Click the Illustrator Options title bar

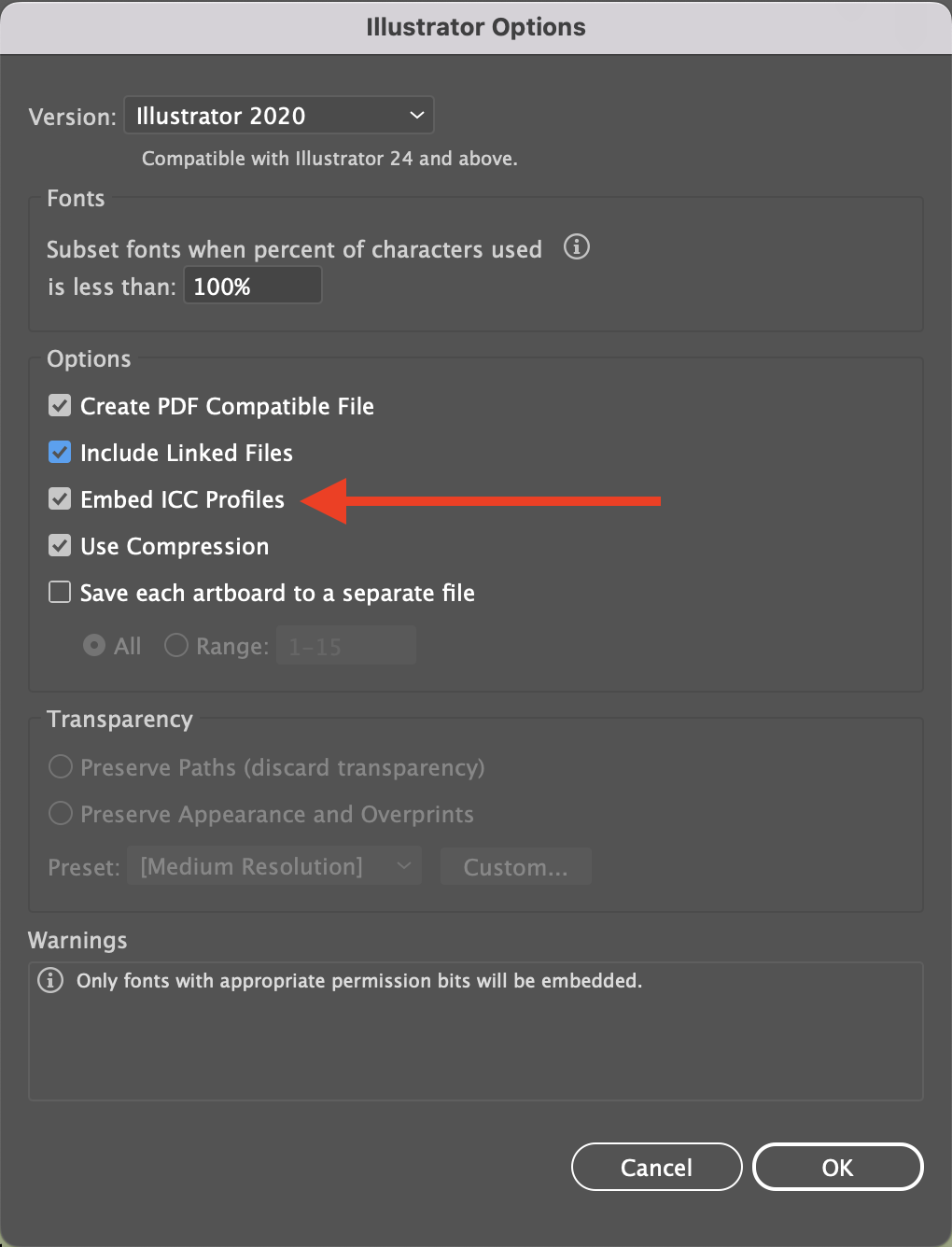click(x=476, y=27)
